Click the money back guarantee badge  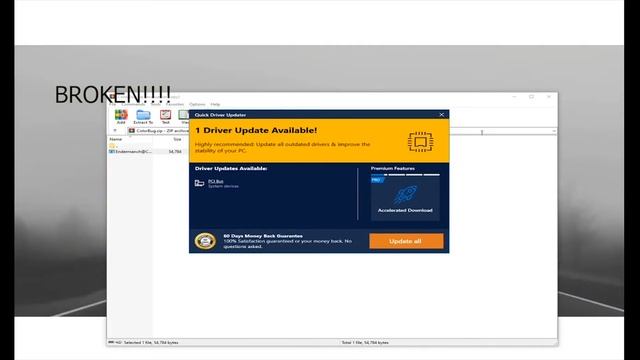[x=205, y=241]
